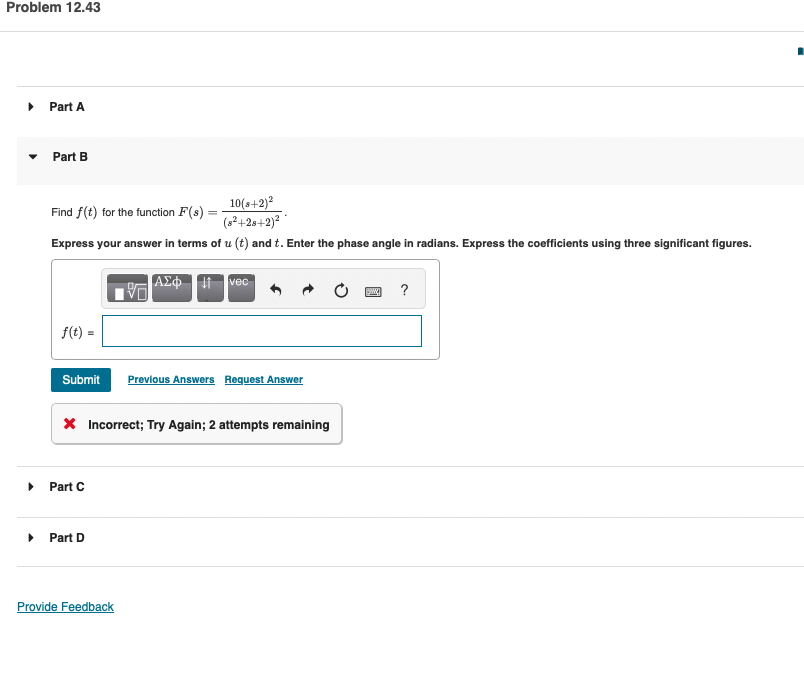Select the vec notation button
This screenshot has height=688, width=804.
pyautogui.click(x=242, y=288)
